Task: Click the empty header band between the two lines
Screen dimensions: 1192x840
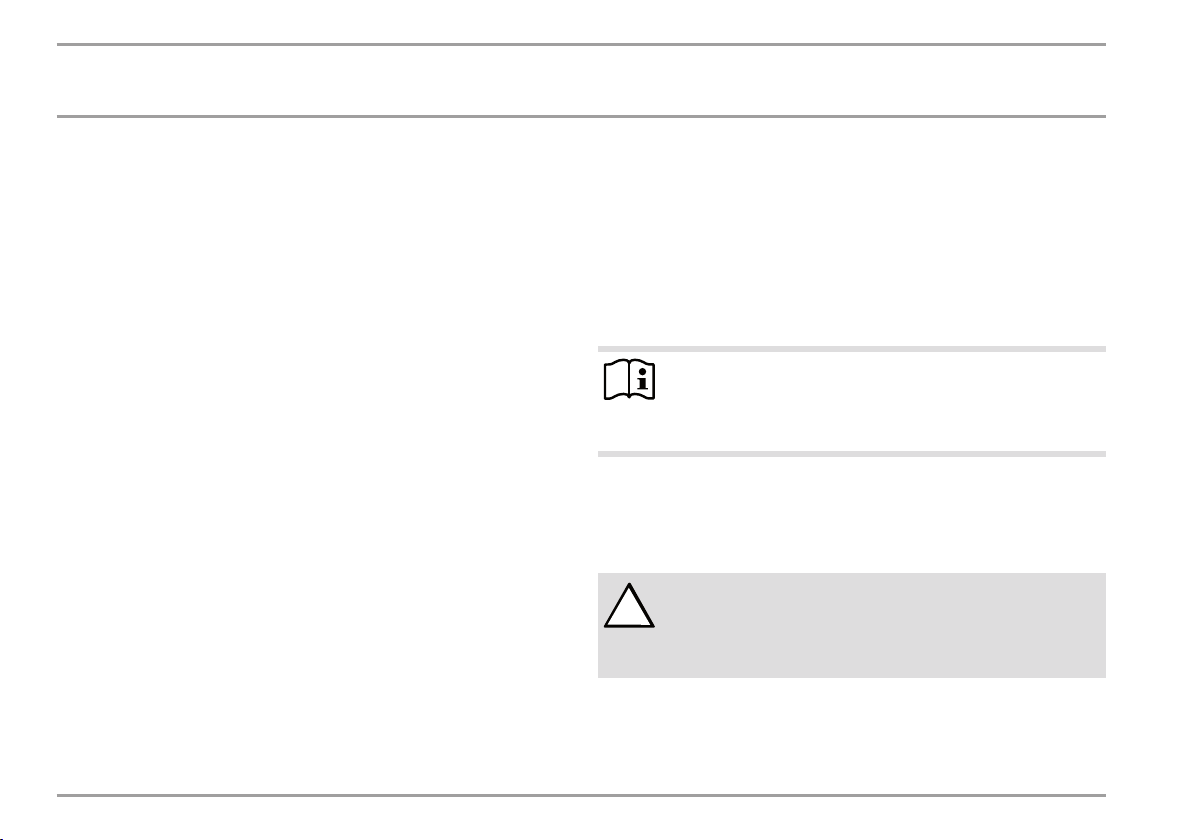Action: point(582,81)
